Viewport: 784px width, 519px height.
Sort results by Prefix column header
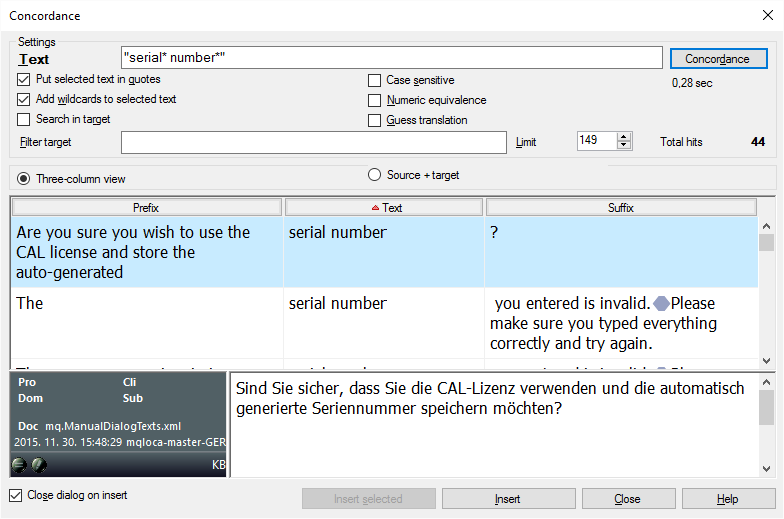point(146,208)
